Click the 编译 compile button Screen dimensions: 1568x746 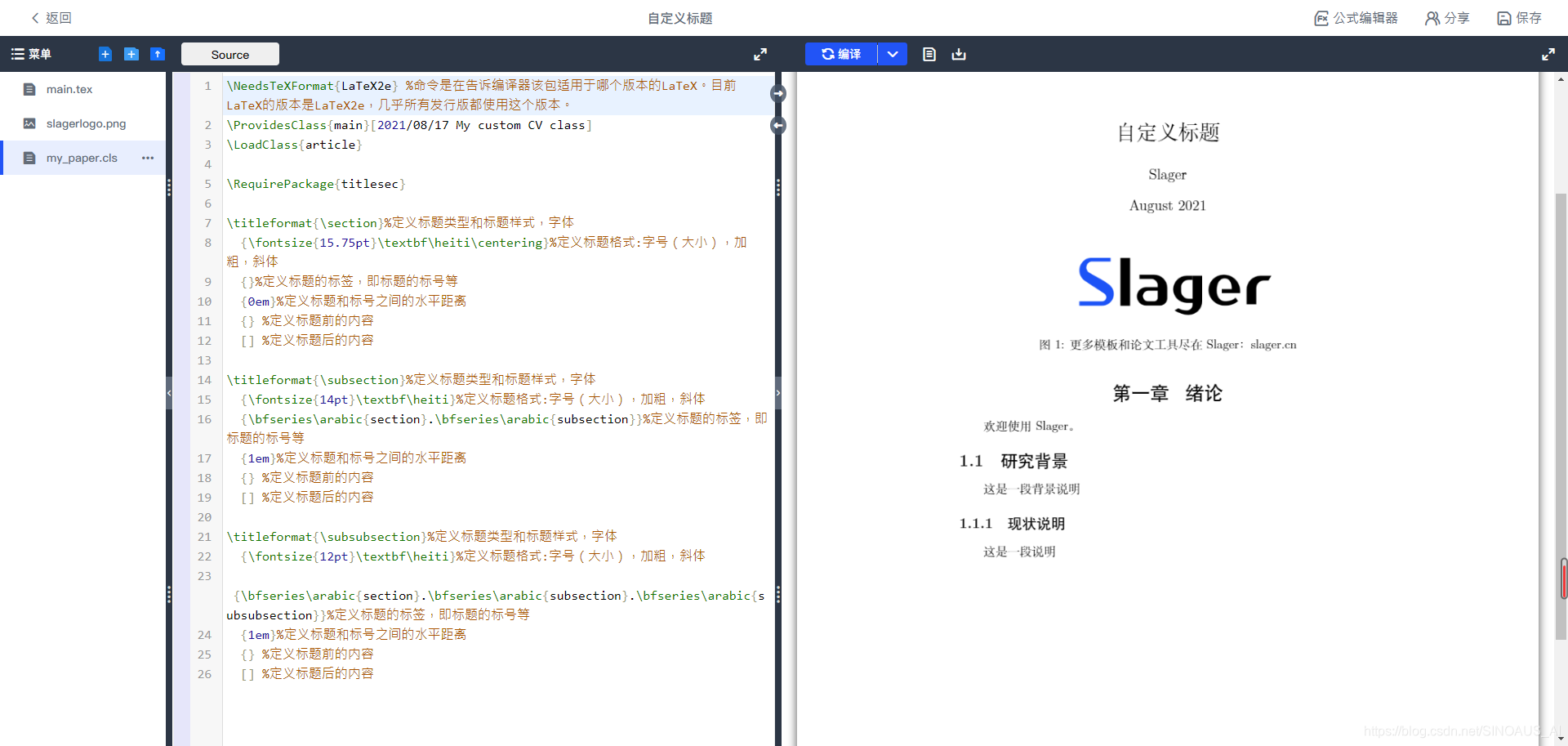841,54
